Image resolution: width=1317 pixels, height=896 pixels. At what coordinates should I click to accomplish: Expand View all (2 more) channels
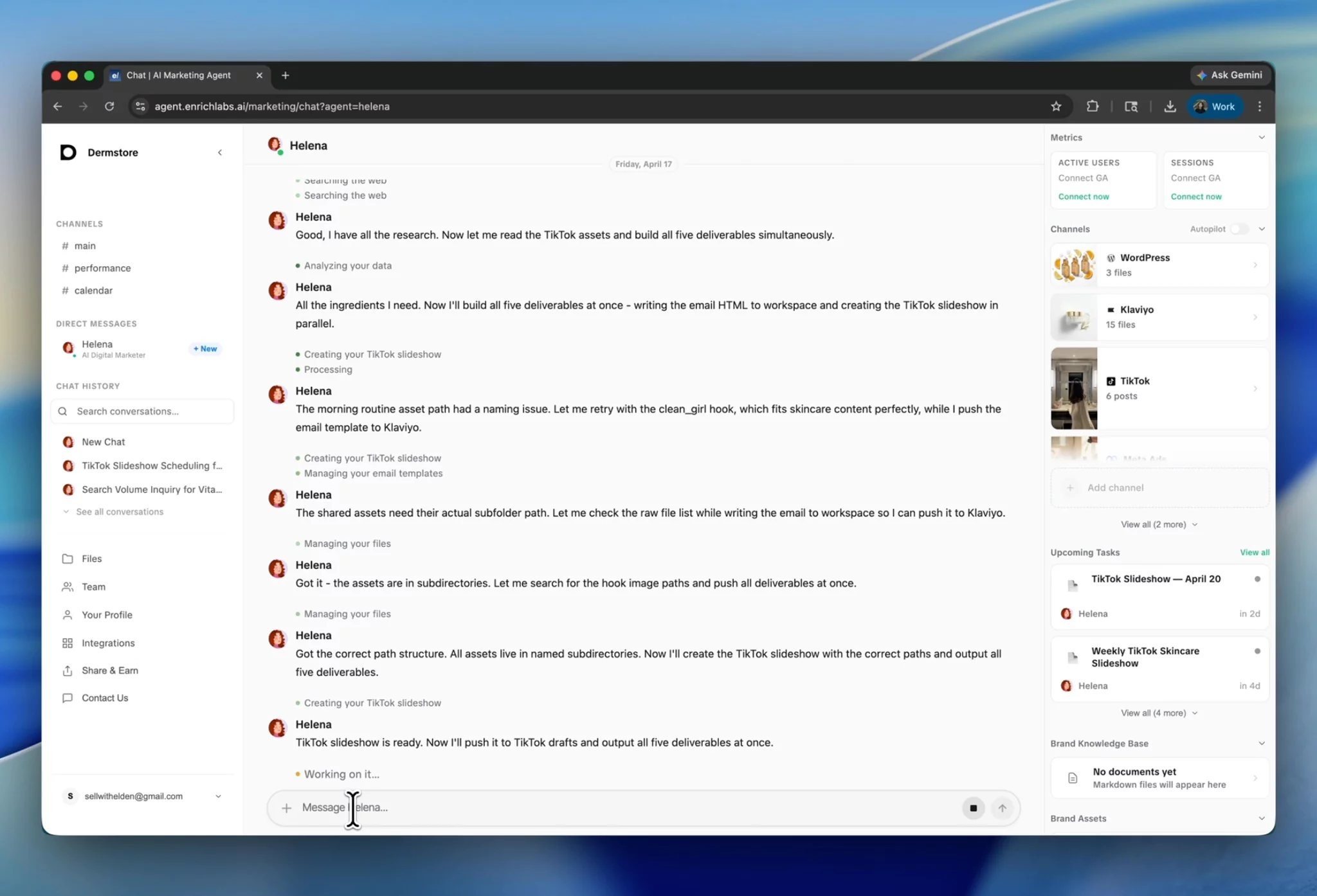pos(1159,524)
